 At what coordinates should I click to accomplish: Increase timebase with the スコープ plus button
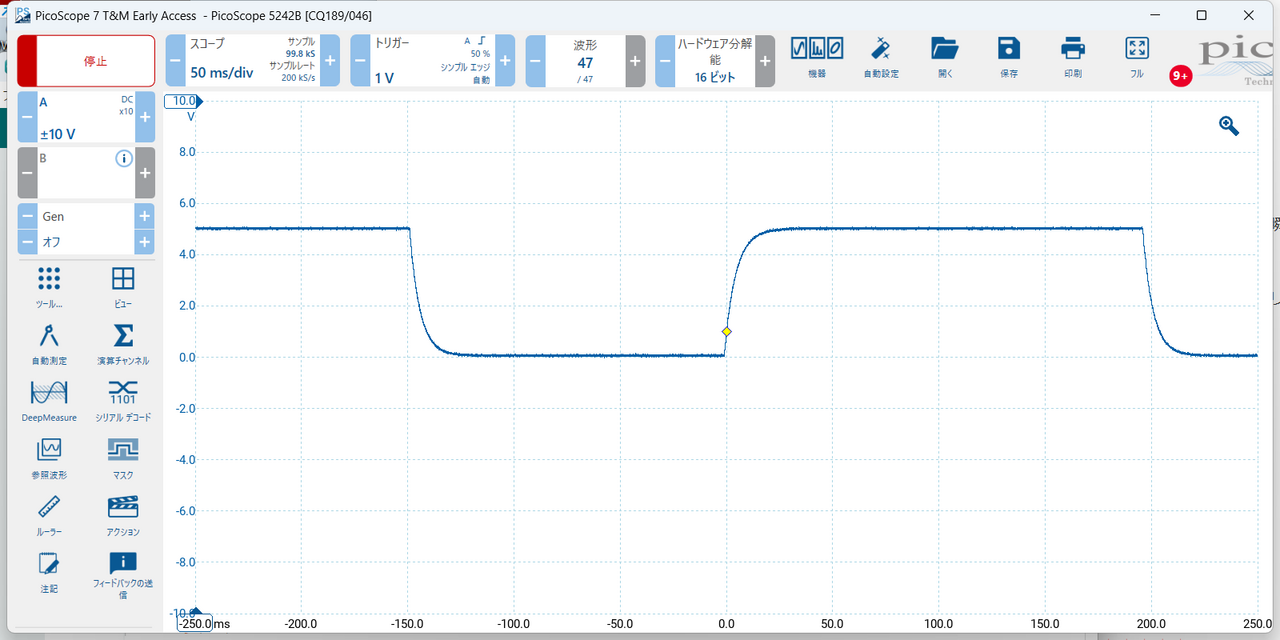[x=330, y=61]
